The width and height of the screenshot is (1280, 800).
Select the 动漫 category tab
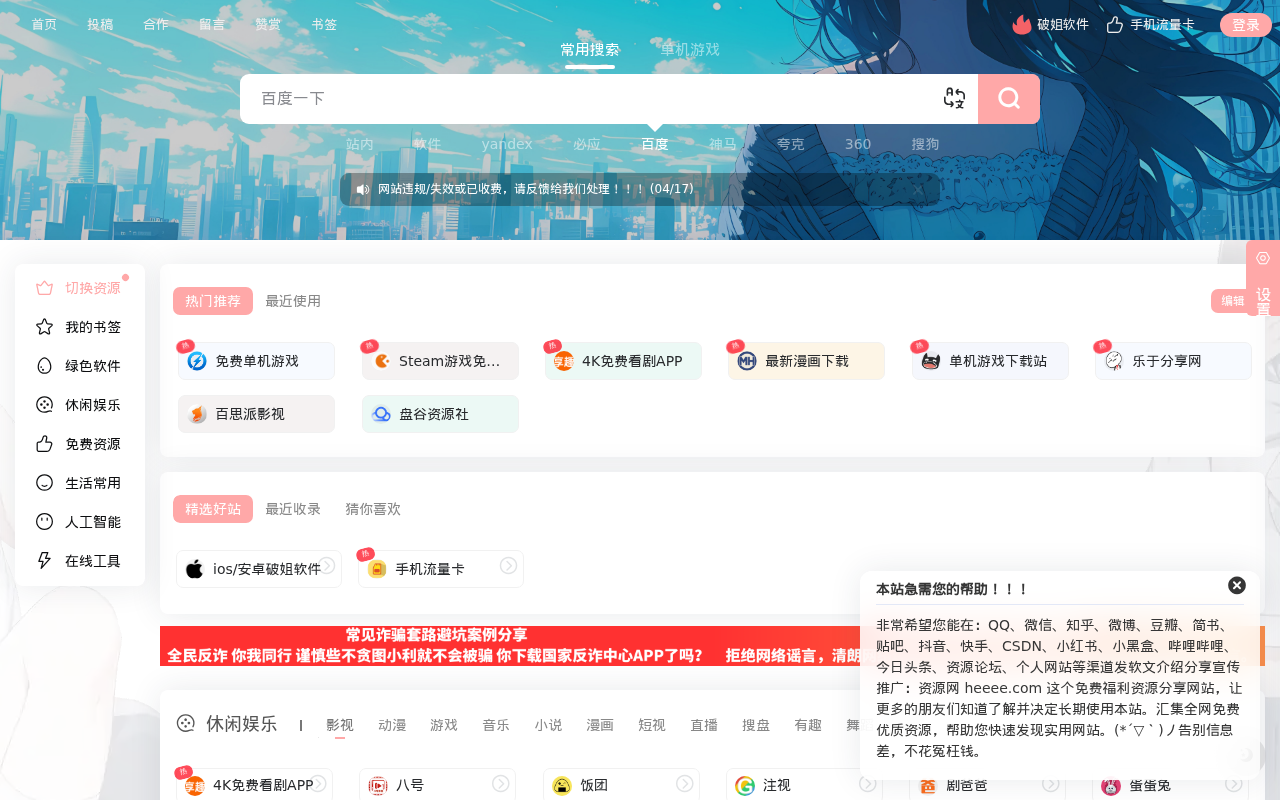(392, 725)
